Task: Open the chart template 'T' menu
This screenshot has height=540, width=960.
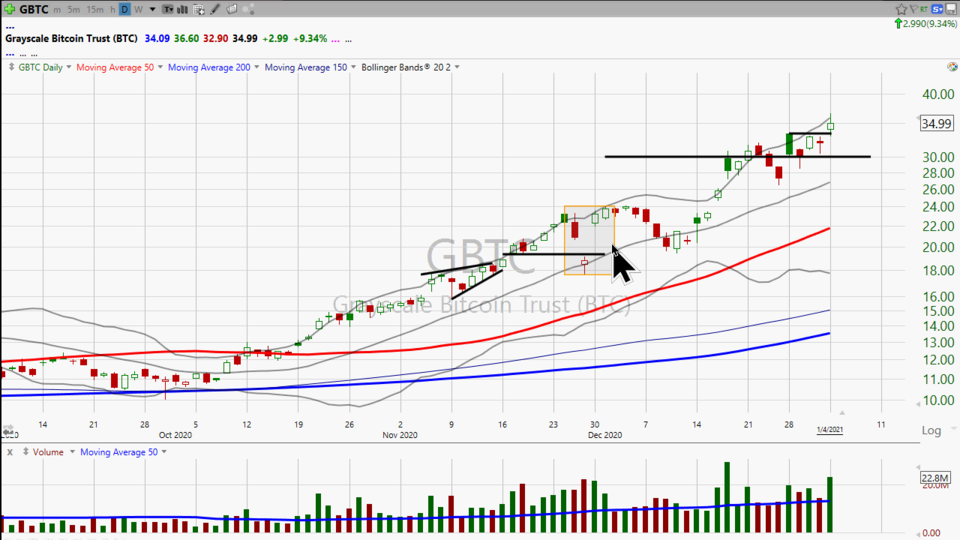Action: pyautogui.click(x=168, y=9)
